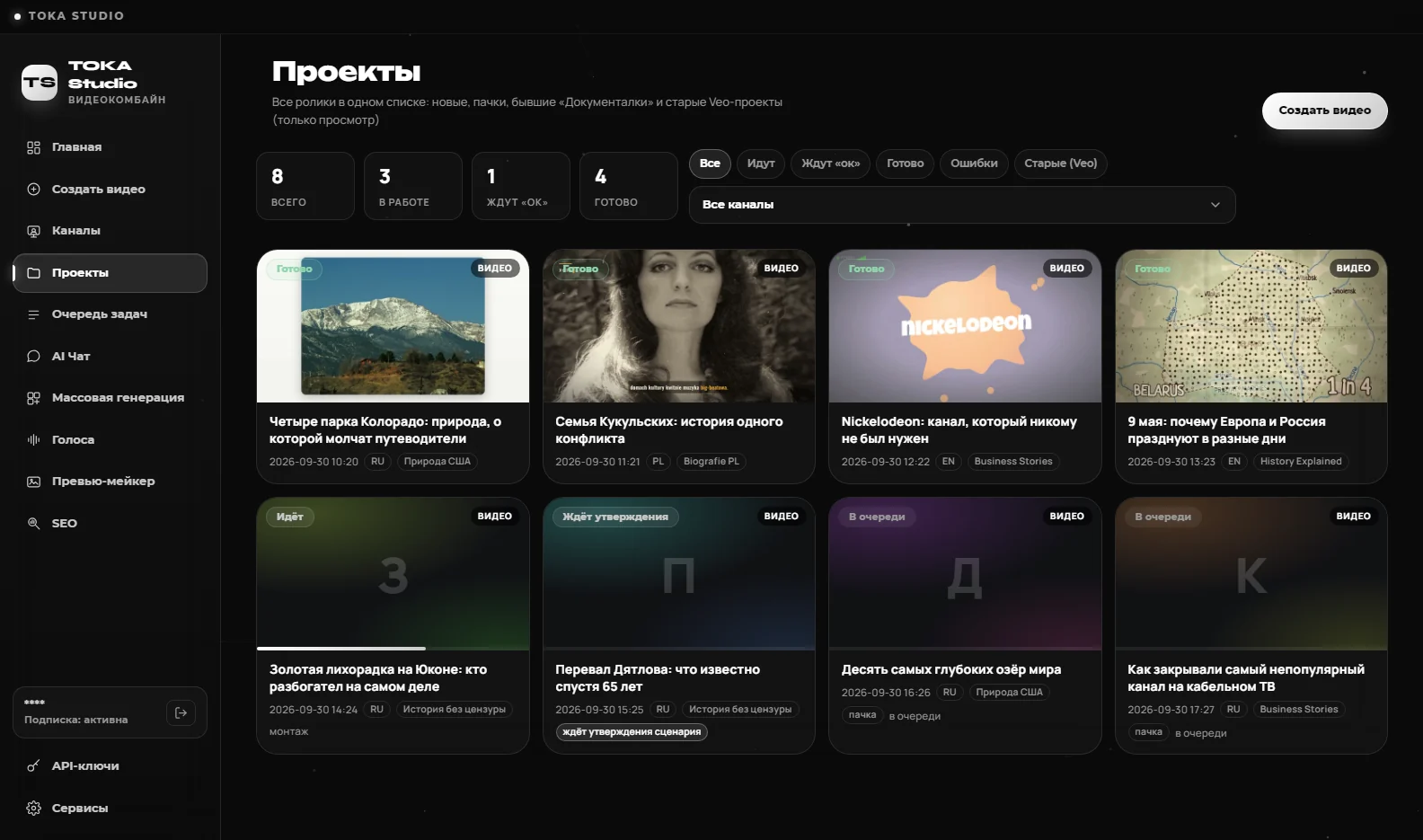
Task: Click the Идёт status badge
Action: click(289, 517)
